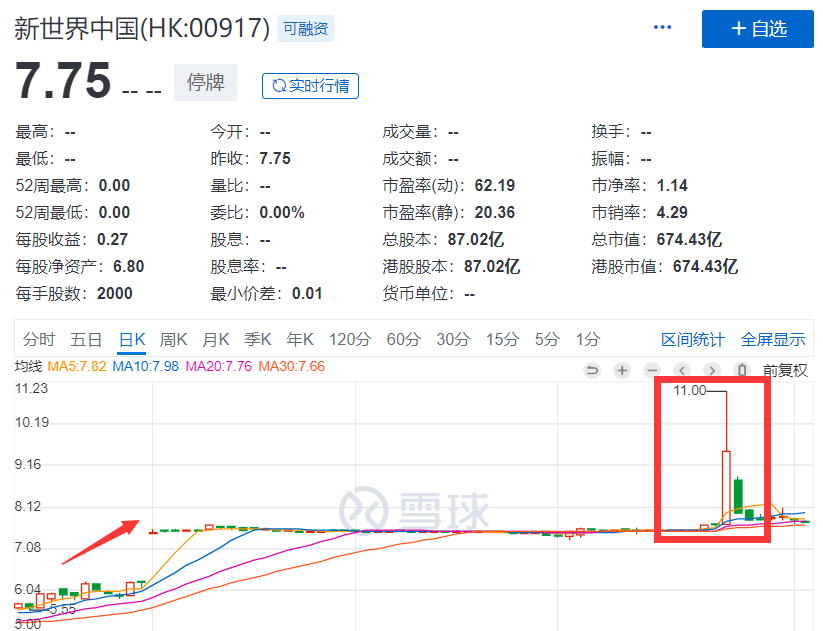Click the 停牌 suspended status badge
This screenshot has height=631, width=823.
(x=205, y=82)
